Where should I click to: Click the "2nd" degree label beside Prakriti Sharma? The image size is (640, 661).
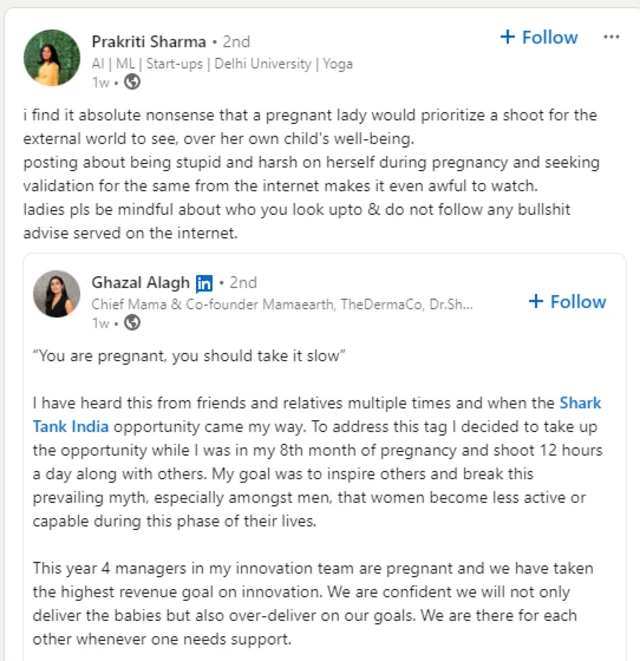tap(234, 42)
